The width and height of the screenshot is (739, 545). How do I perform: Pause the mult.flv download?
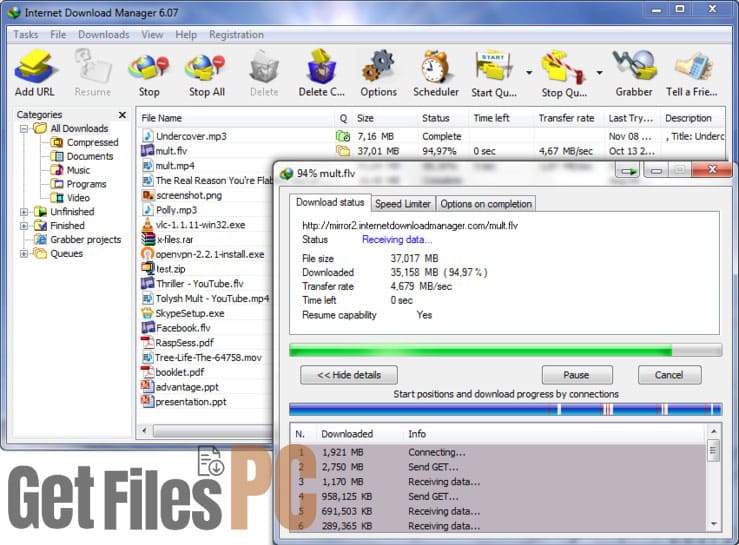tap(576, 375)
